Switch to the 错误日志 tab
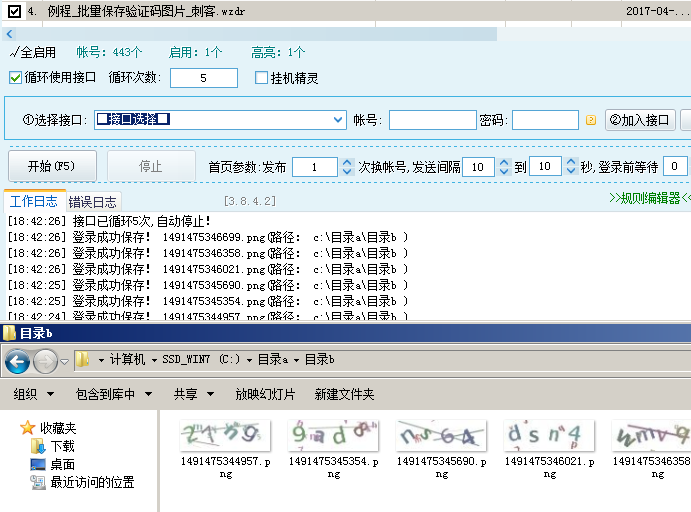This screenshot has height=512, width=691. [93, 201]
